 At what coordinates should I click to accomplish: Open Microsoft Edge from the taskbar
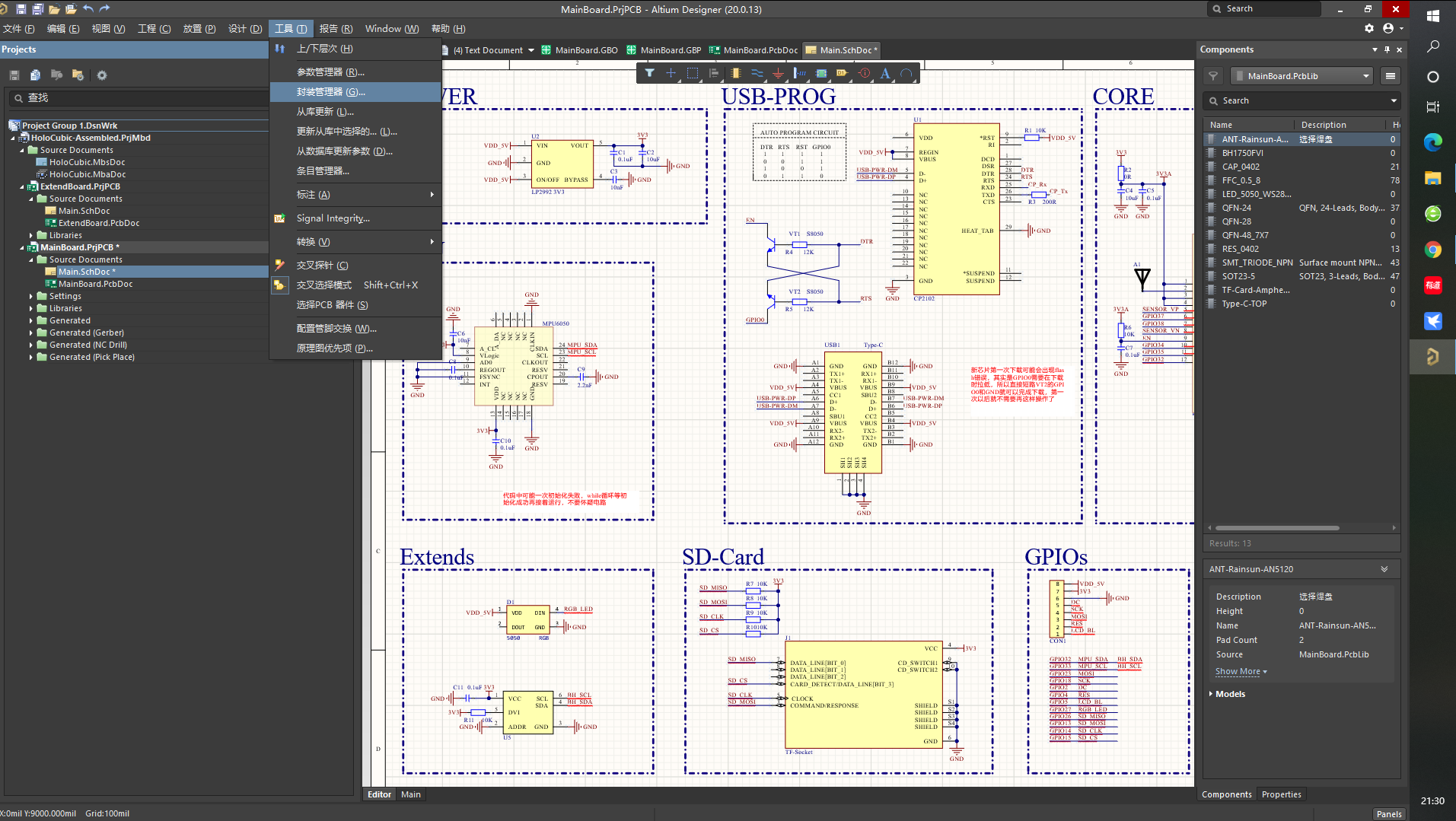[x=1433, y=142]
